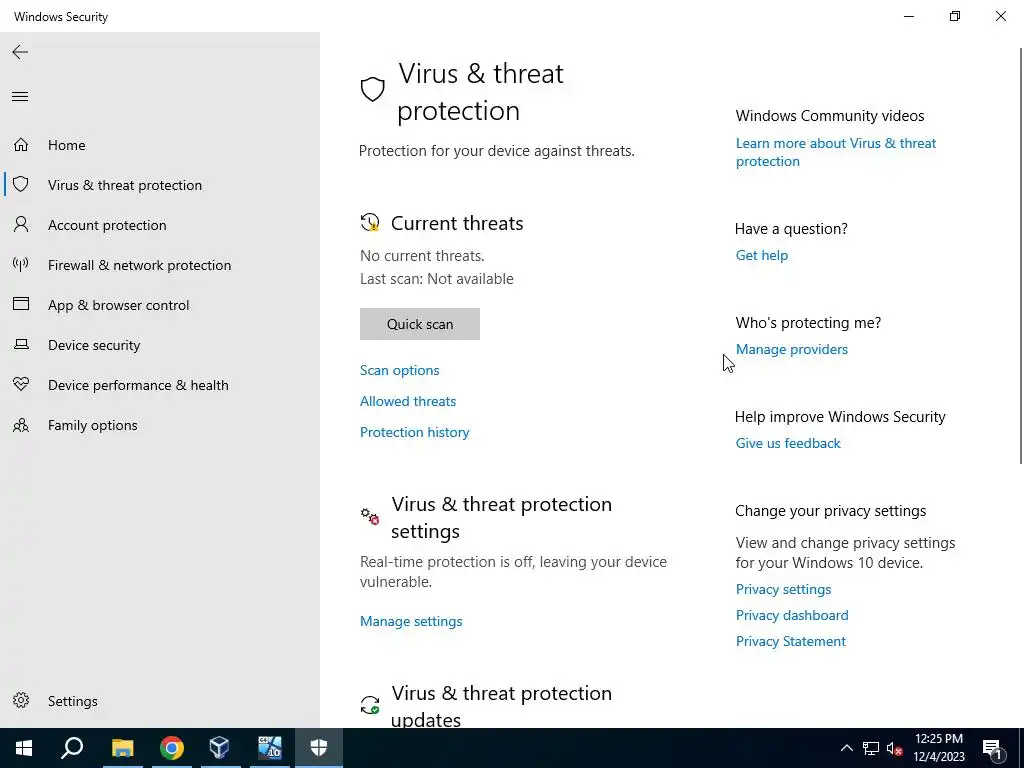Click 'Windows Community videos' heading
1024x768 pixels.
(x=830, y=116)
